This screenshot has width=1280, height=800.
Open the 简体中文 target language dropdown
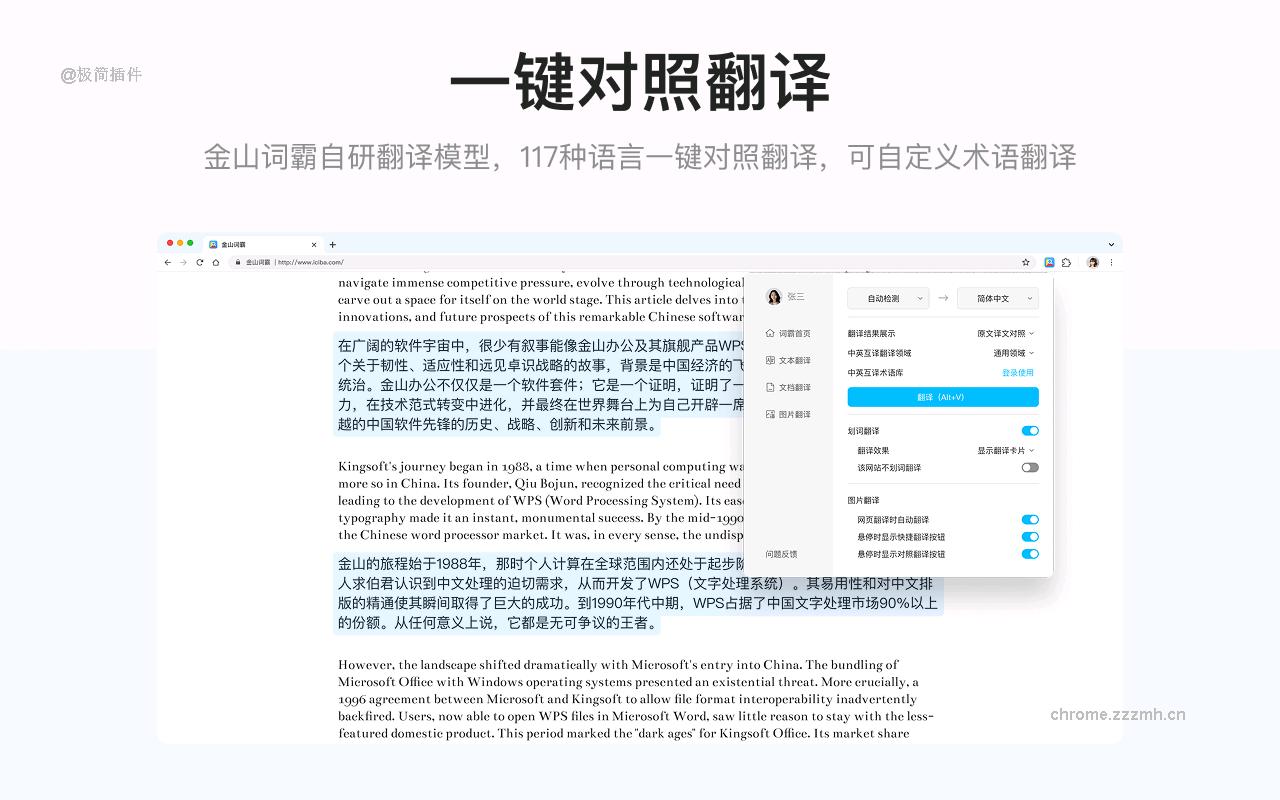(x=998, y=298)
